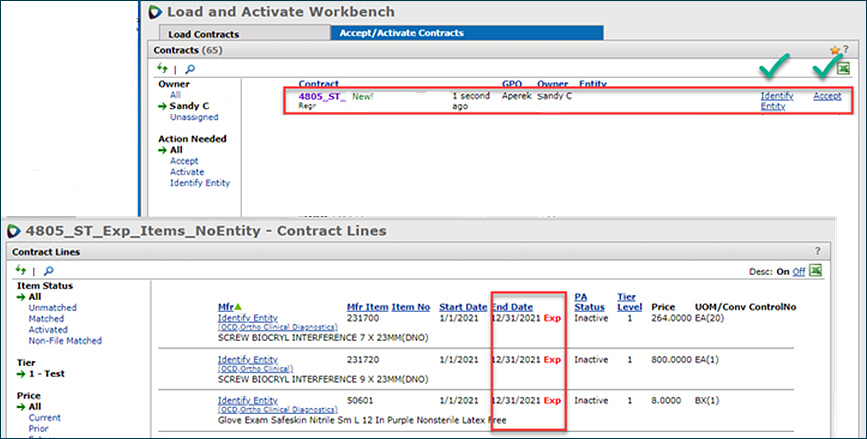Click the favorite star icon in Contracts
The image size is (867, 439).
[834, 50]
